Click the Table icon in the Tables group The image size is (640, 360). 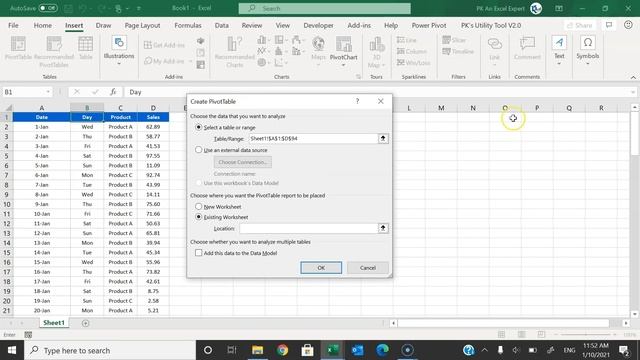pos(85,48)
